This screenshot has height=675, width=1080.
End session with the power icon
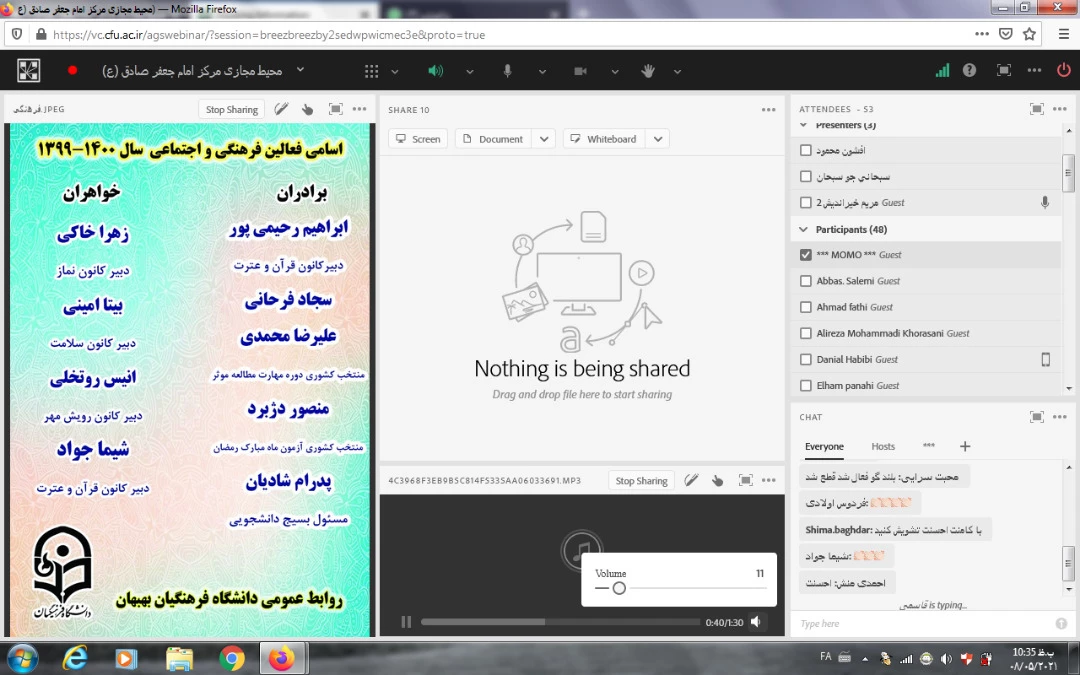[x=1063, y=71]
